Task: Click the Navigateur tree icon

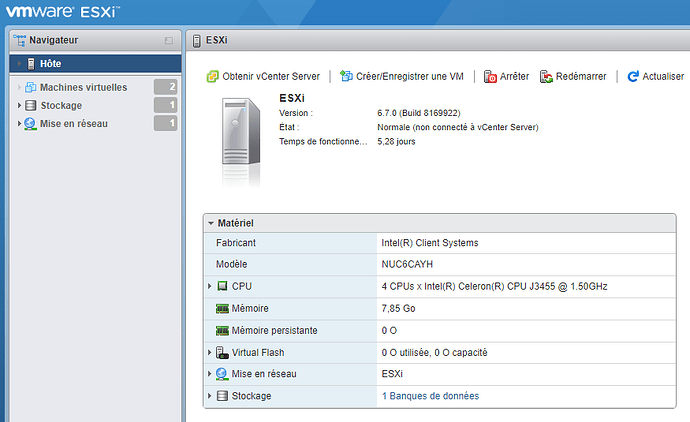Action: pos(19,40)
